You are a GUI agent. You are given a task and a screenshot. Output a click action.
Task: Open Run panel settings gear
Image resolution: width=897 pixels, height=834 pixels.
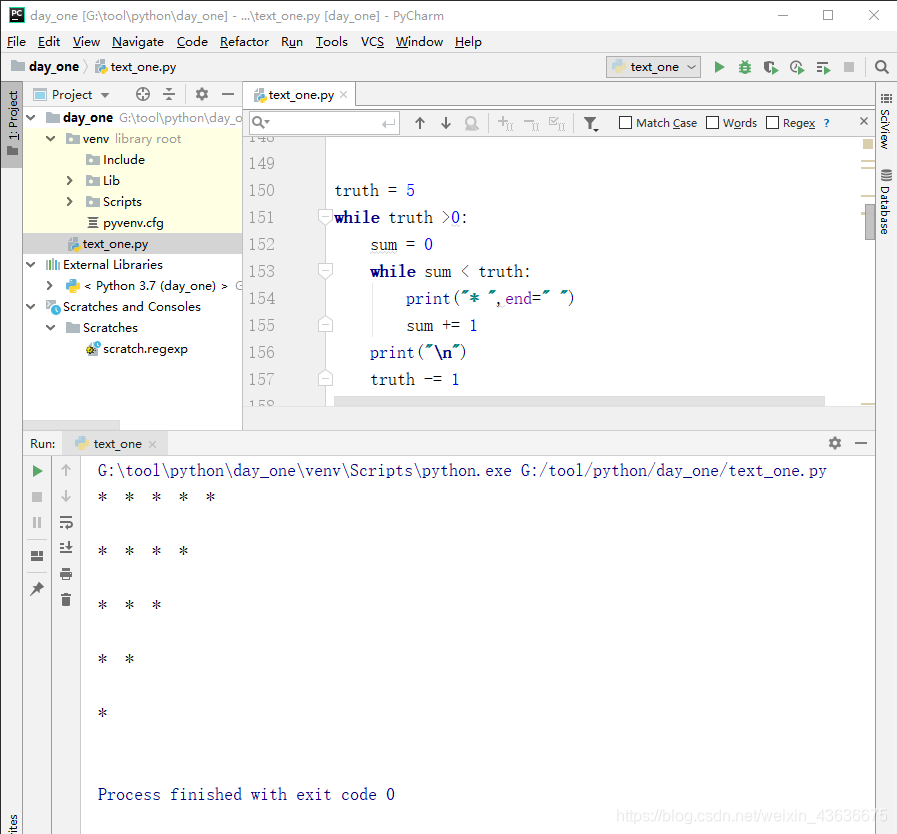pos(835,443)
